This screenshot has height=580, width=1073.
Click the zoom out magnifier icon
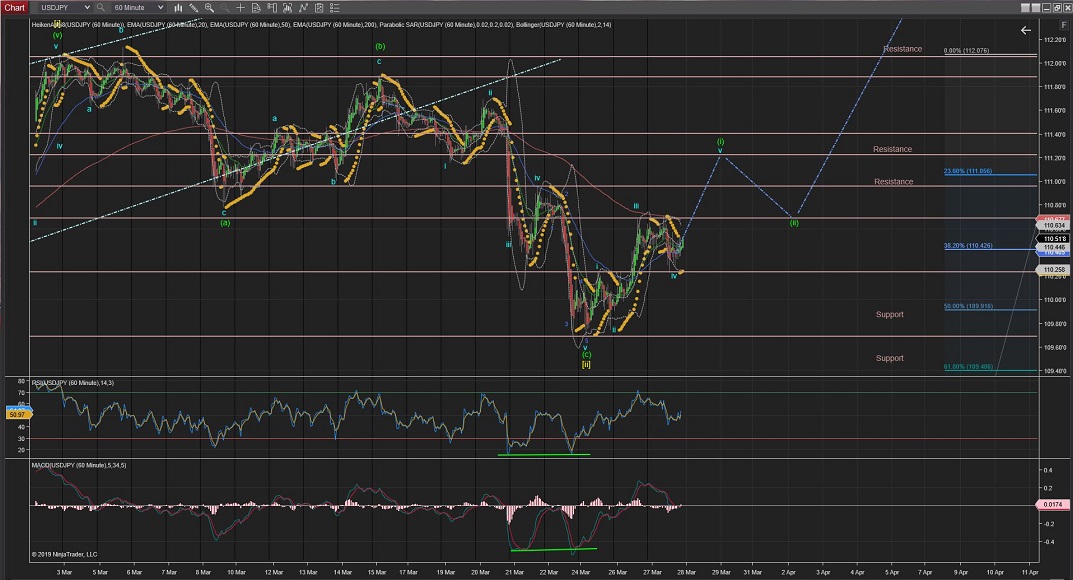(x=224, y=8)
